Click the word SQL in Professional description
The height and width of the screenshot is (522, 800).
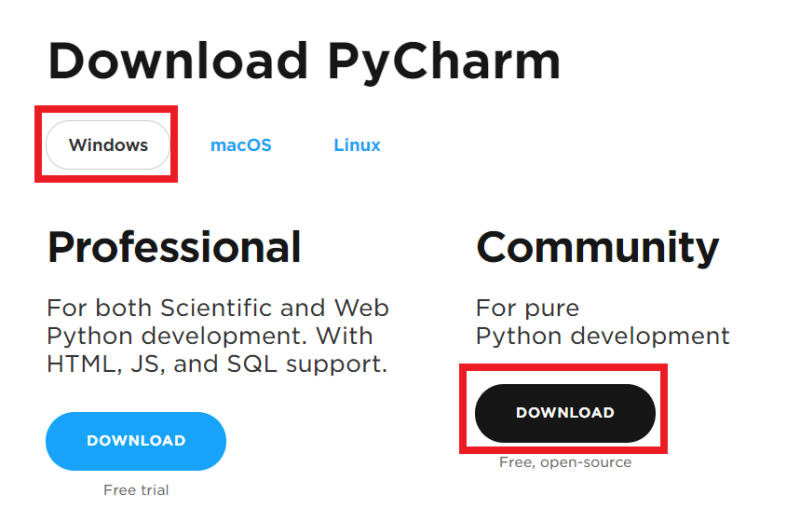click(x=252, y=364)
